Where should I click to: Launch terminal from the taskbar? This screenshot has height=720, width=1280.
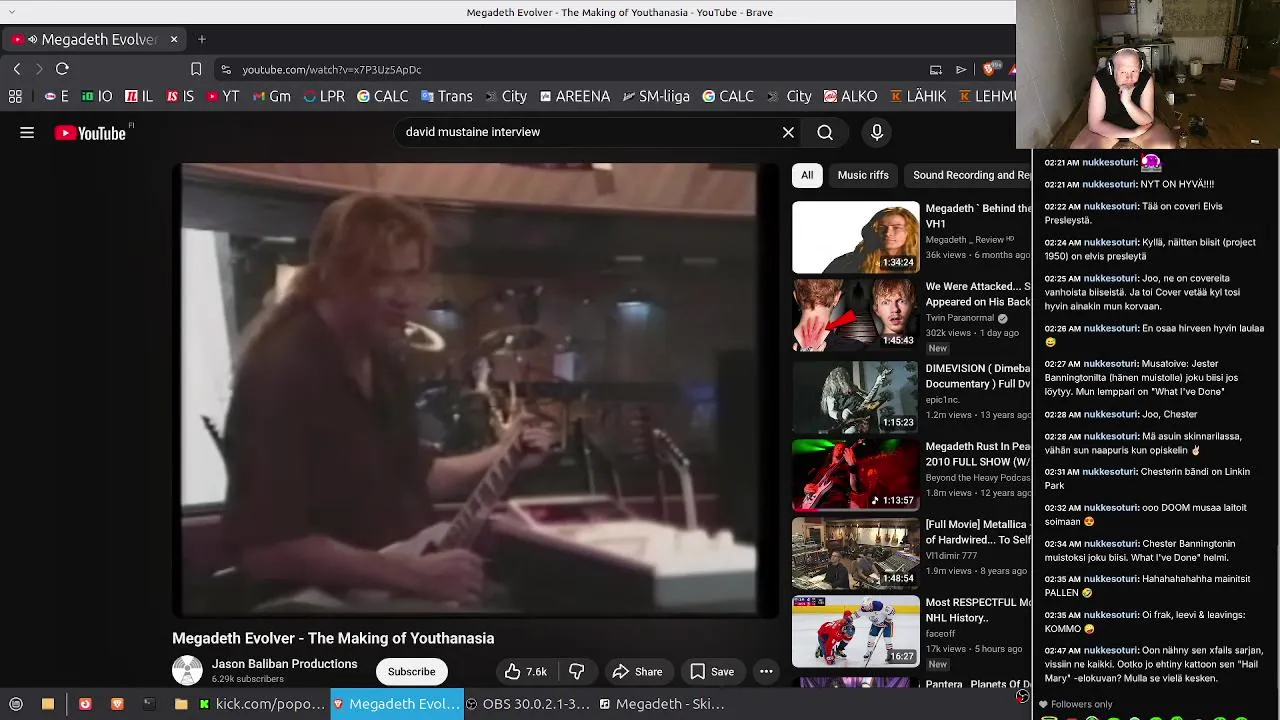point(149,704)
